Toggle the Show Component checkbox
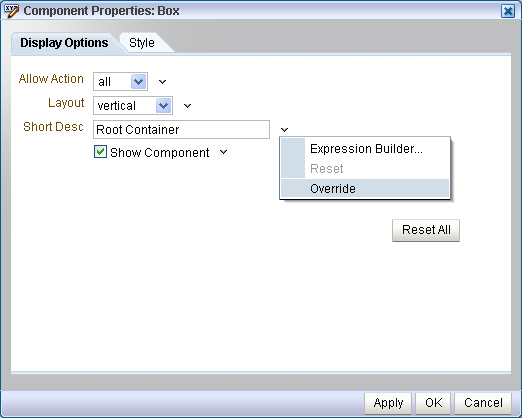This screenshot has width=522, height=418. tap(100, 152)
